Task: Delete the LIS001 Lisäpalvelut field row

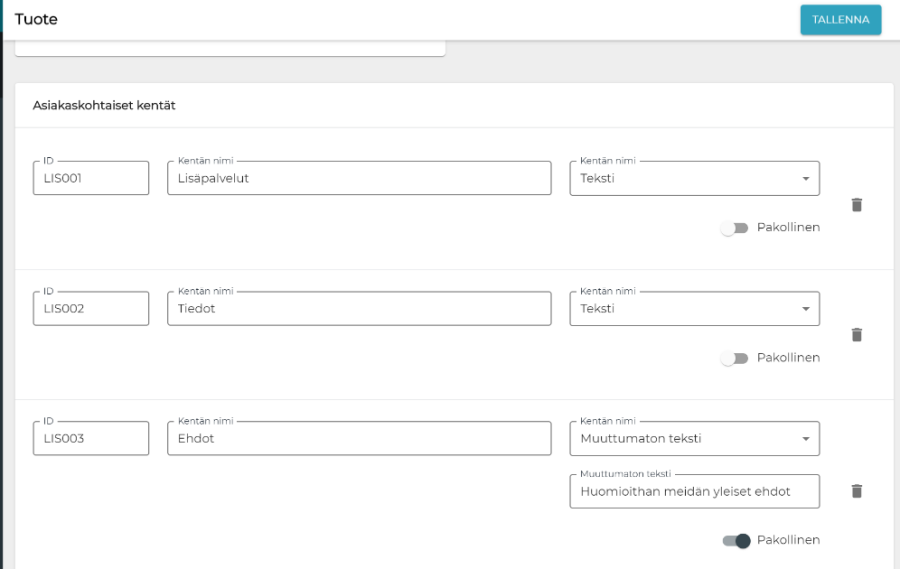Action: (x=856, y=205)
